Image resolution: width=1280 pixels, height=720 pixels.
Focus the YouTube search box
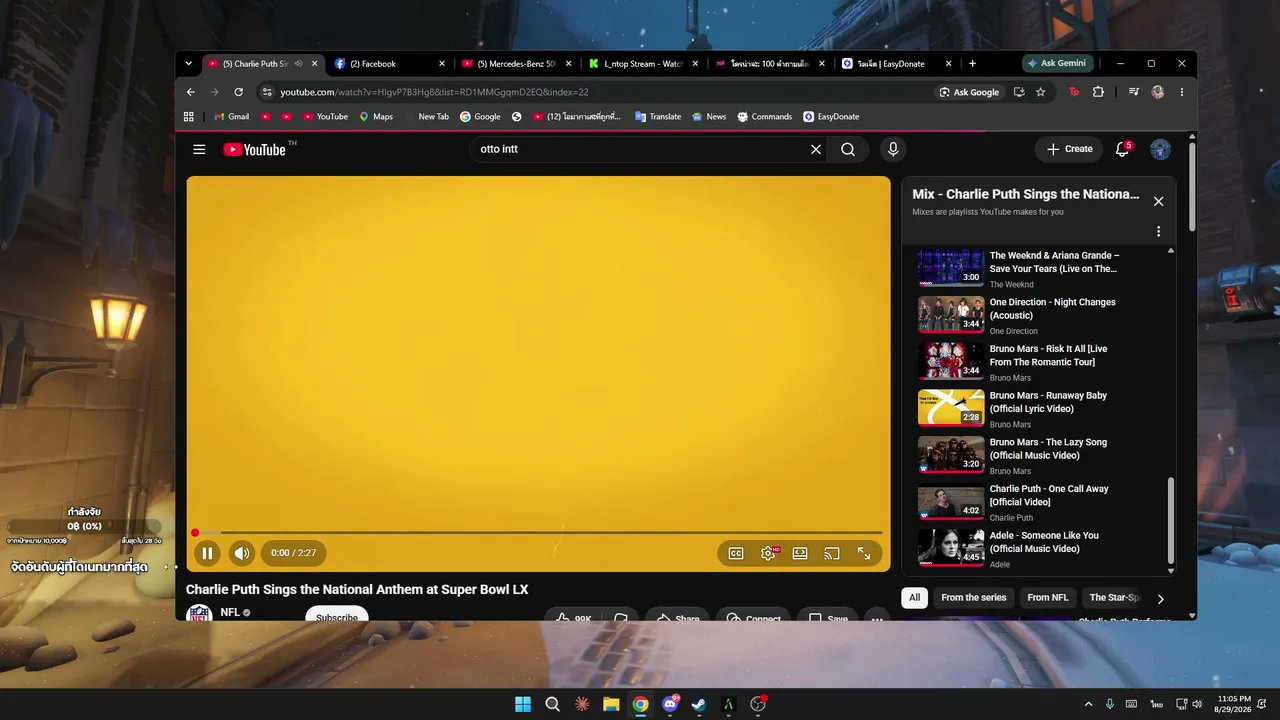640,149
